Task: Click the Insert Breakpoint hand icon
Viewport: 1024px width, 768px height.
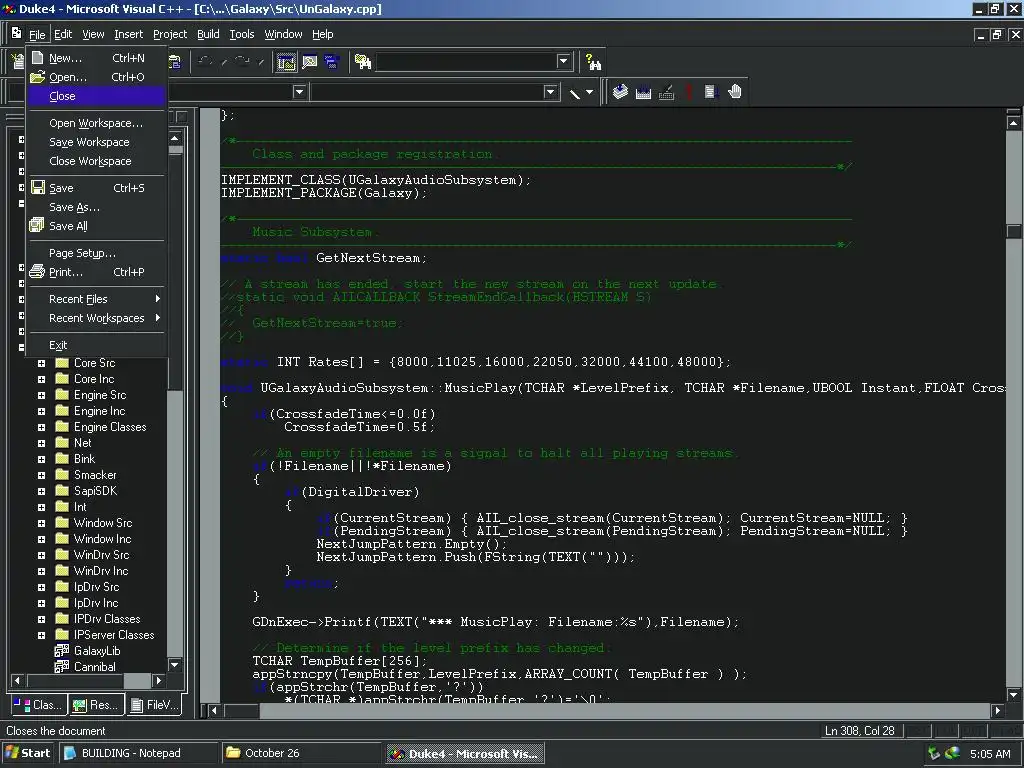Action: (735, 92)
